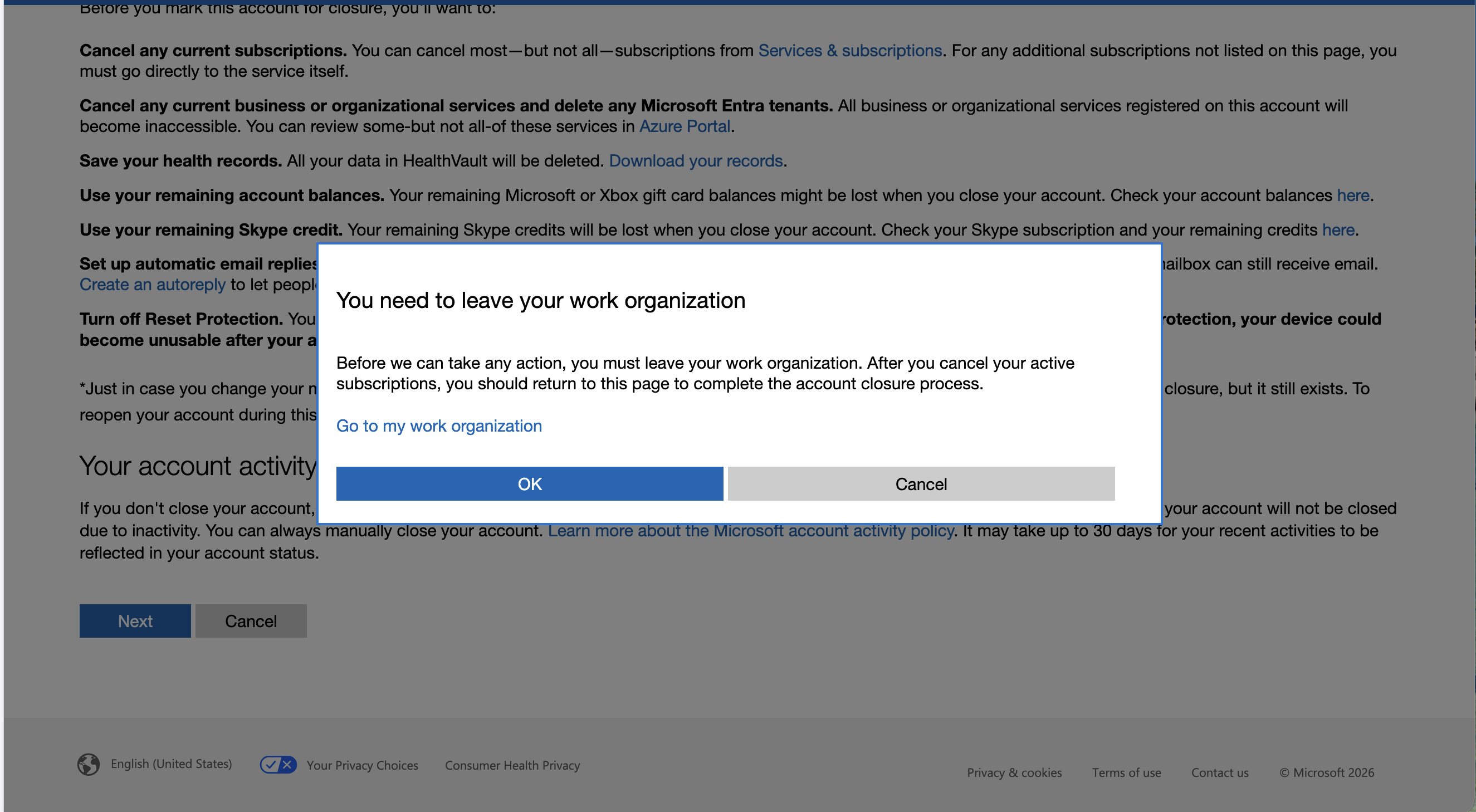Open Consumer Health Privacy page
This screenshot has width=1476, height=812.
512,765
